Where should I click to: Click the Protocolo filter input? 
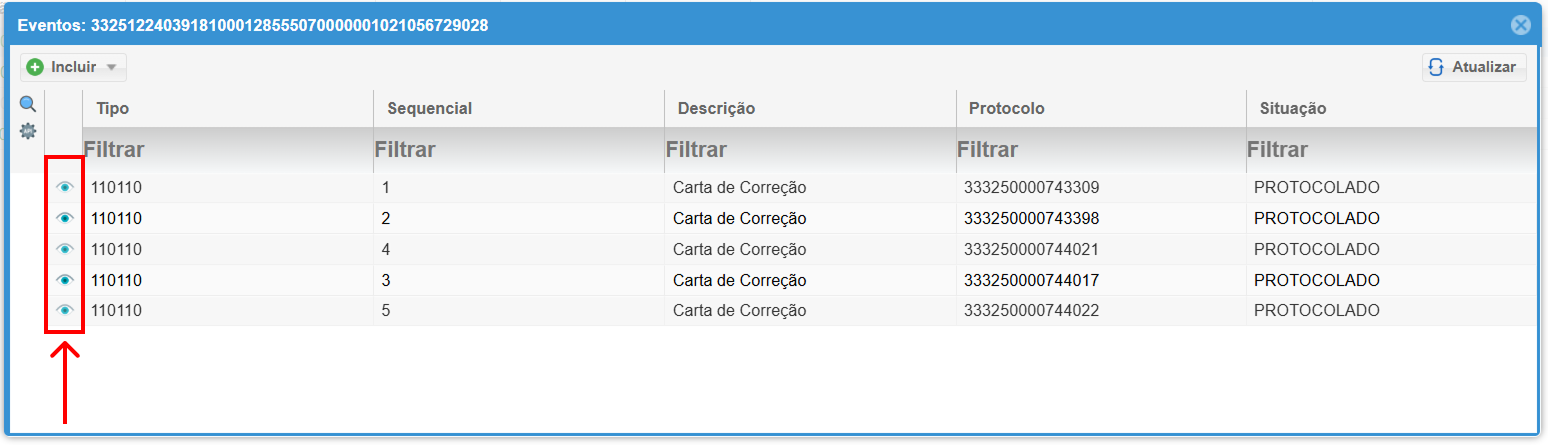tap(1100, 150)
